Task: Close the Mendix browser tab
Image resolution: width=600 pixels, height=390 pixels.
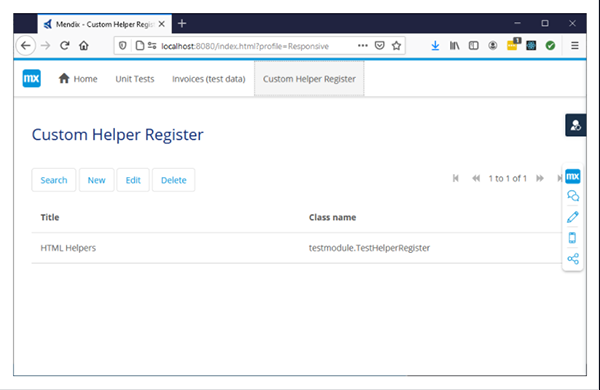Action: [x=162, y=24]
